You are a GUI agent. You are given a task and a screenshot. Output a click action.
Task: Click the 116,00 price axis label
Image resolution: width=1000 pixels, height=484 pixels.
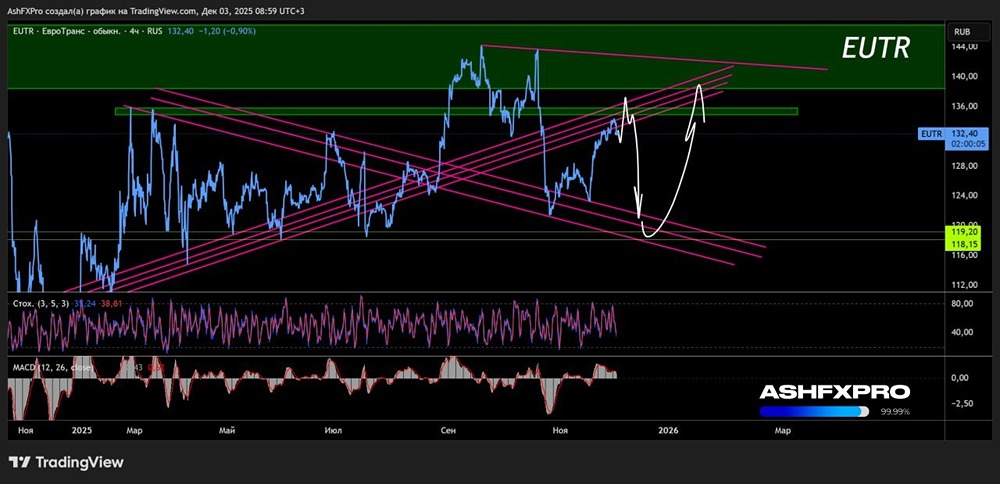click(x=964, y=255)
